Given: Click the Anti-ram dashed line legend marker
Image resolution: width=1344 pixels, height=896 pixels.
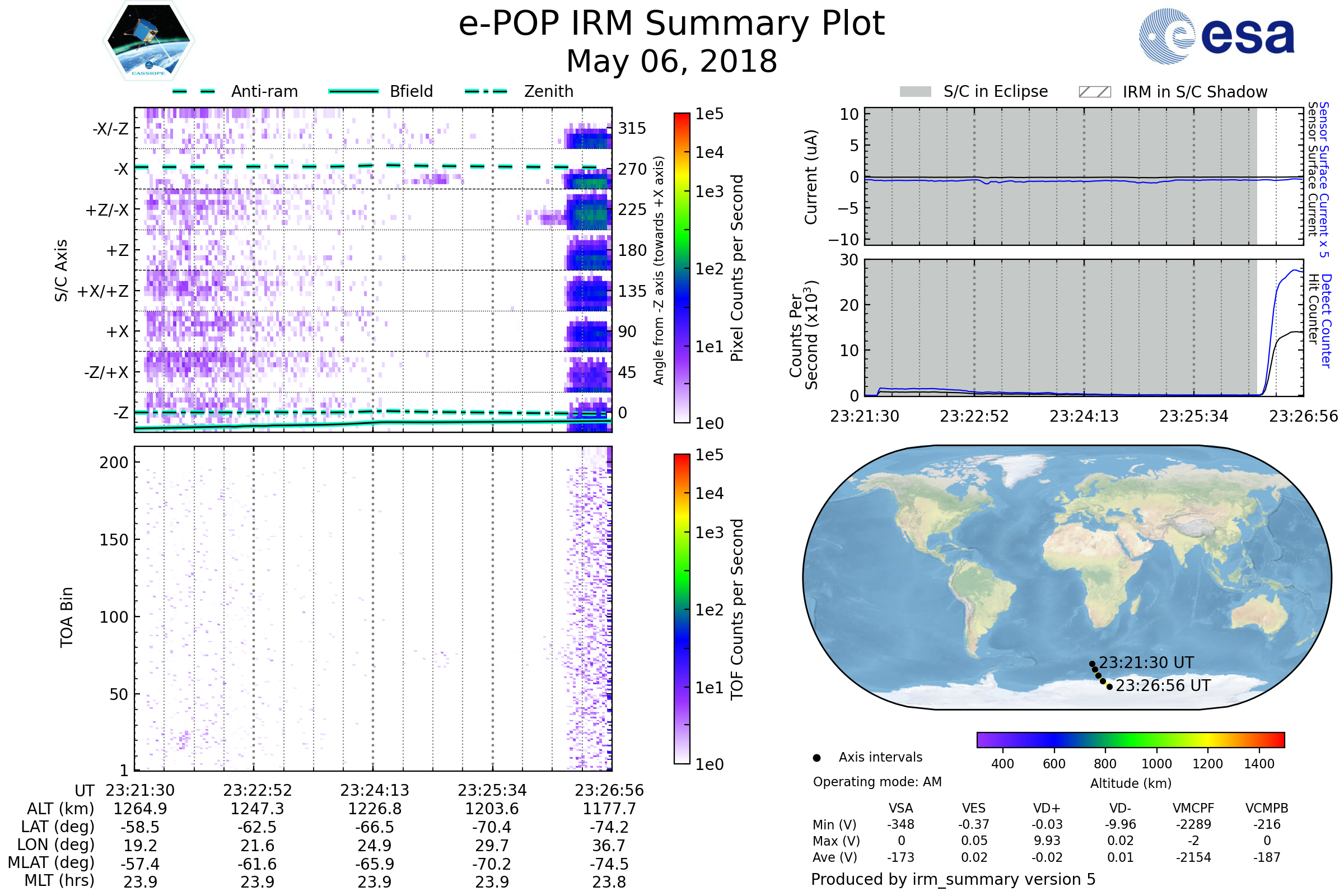Looking at the screenshot, I should [194, 91].
